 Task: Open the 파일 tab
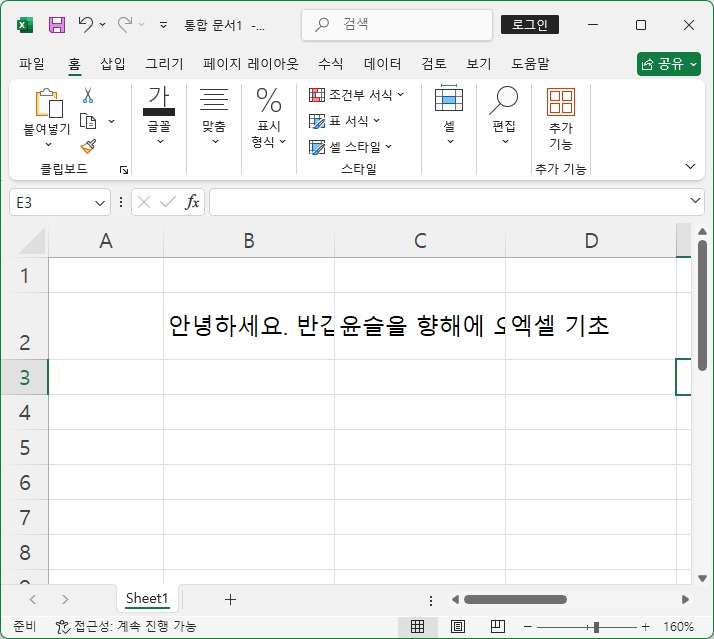click(31, 64)
